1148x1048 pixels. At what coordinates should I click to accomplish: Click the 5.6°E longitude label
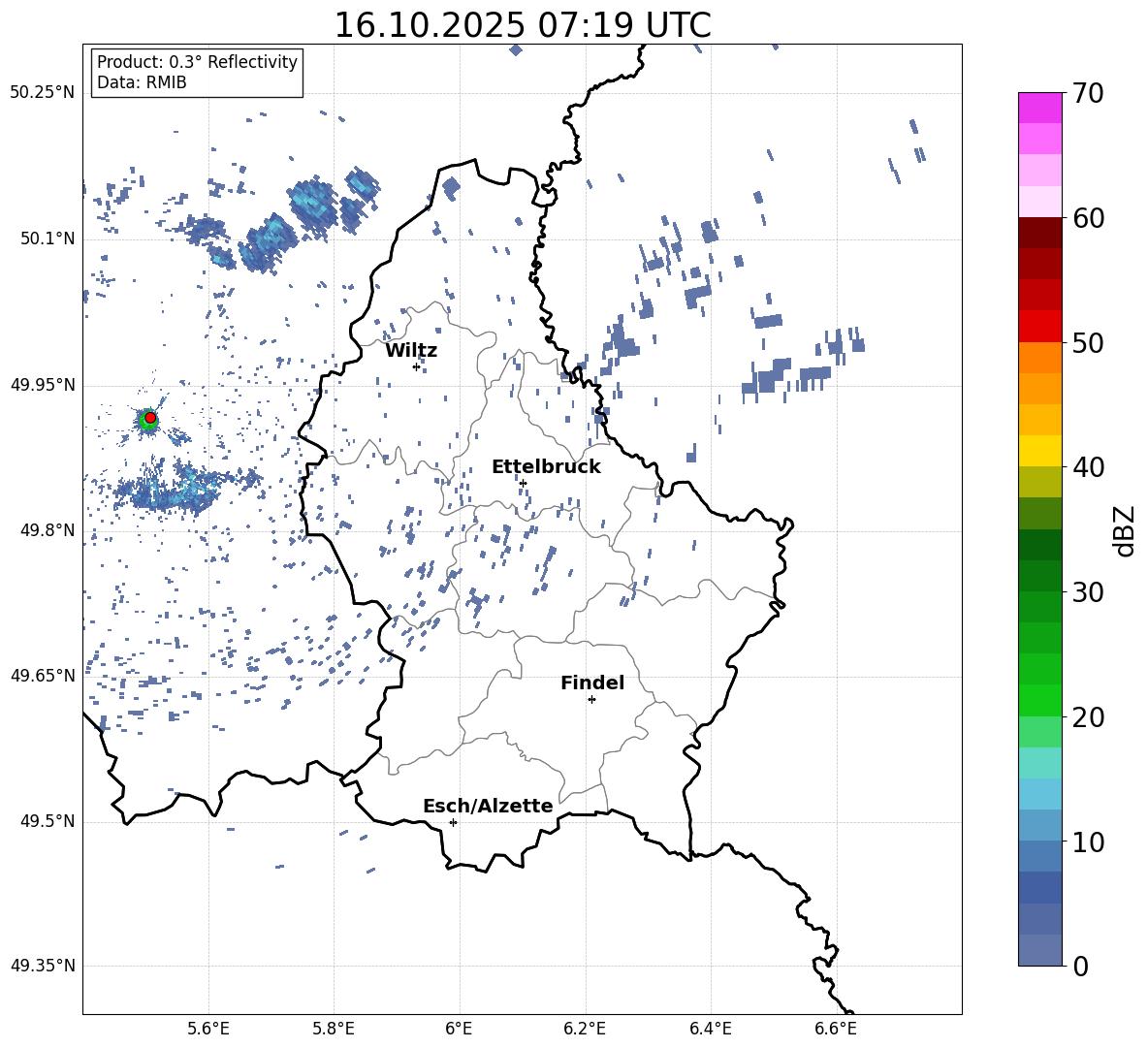tap(208, 1029)
